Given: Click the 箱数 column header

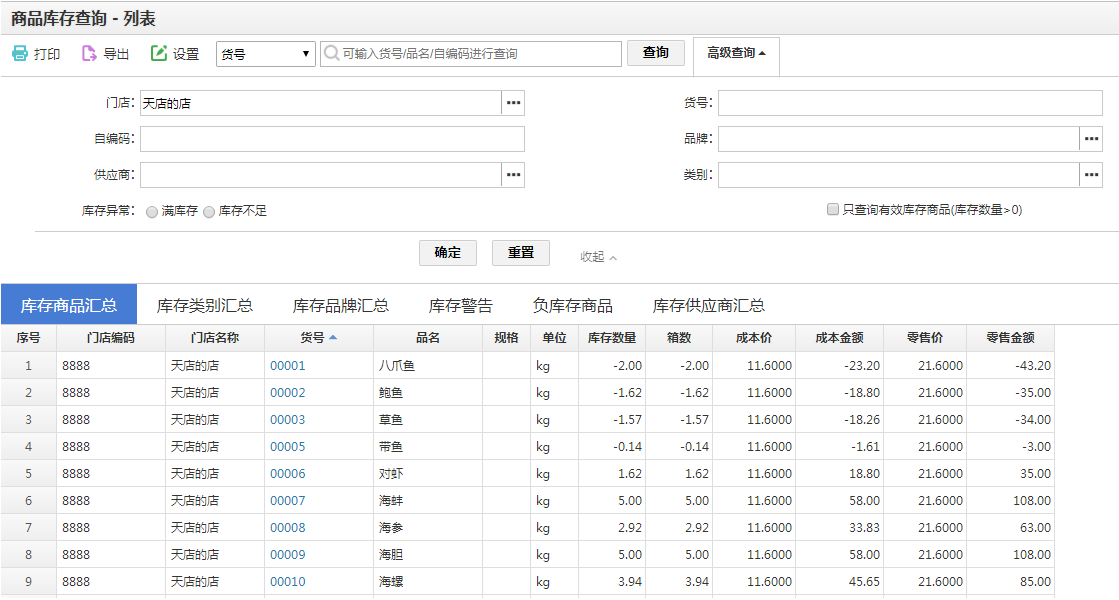Looking at the screenshot, I should 679,337.
